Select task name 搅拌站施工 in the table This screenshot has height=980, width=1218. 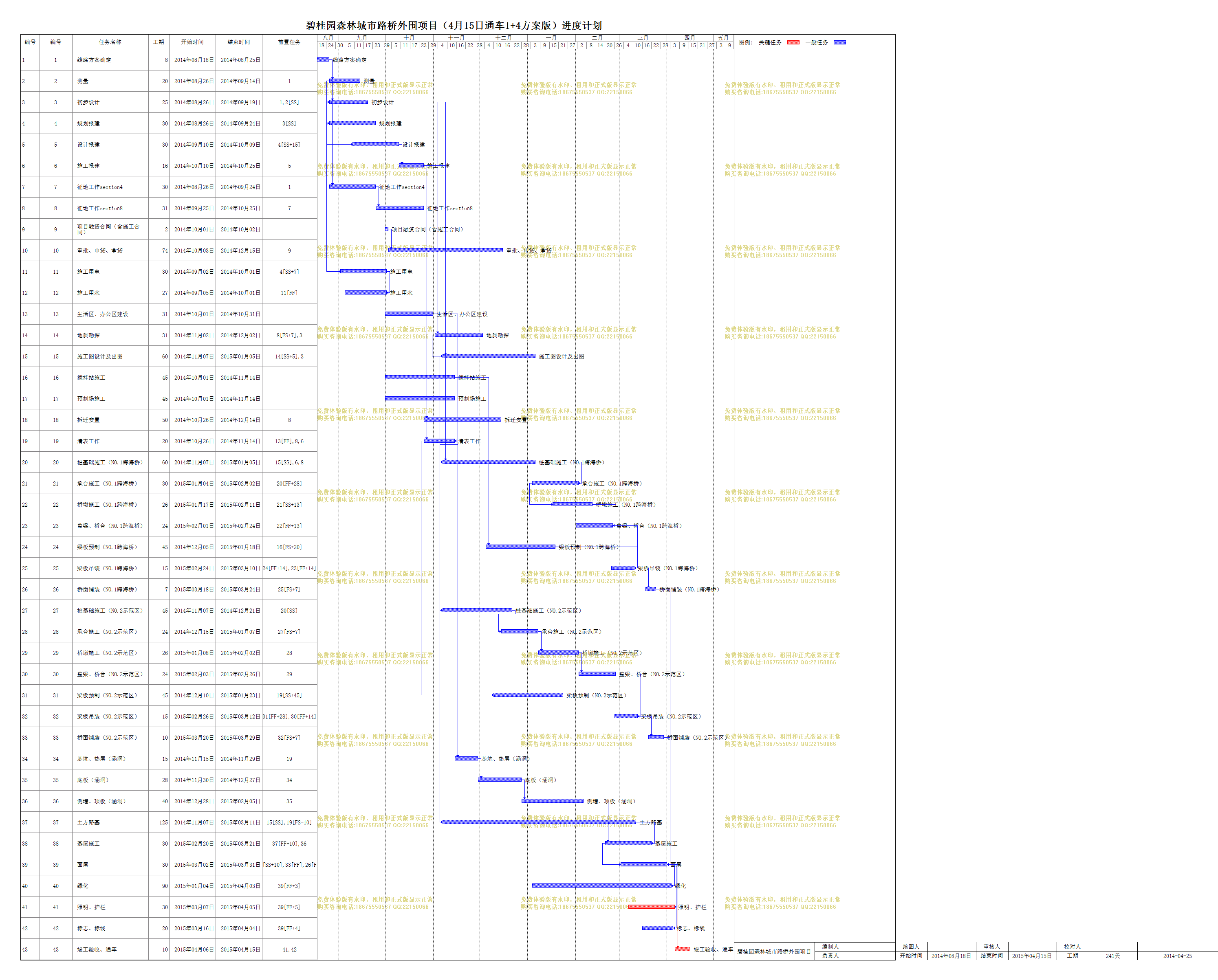coord(91,377)
